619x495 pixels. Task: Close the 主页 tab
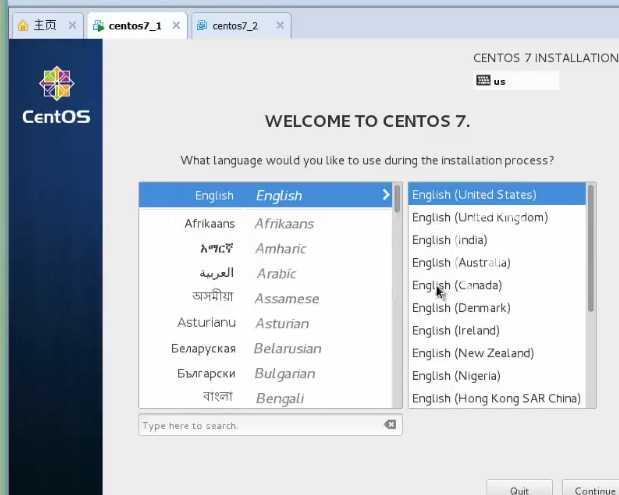(72, 26)
